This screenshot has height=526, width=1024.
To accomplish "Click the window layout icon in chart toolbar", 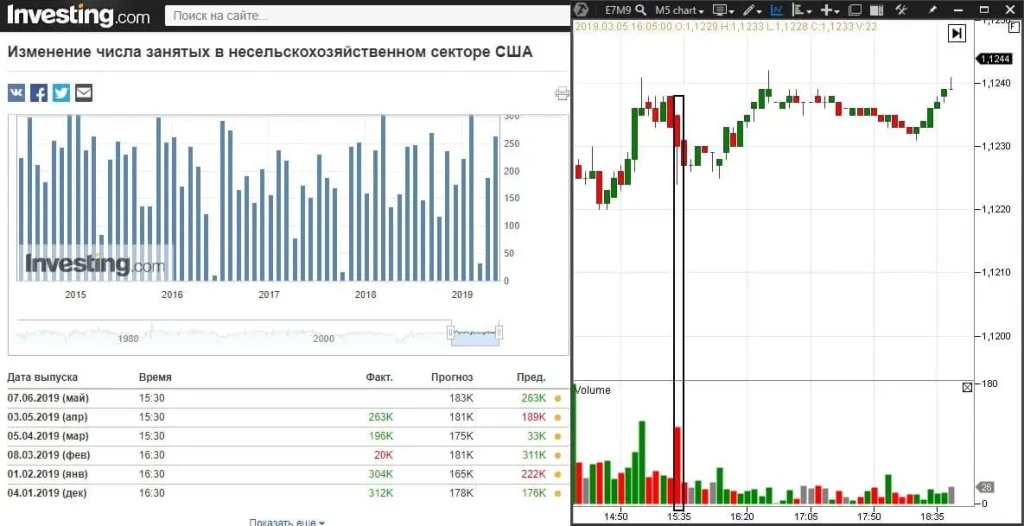I will 855,10.
